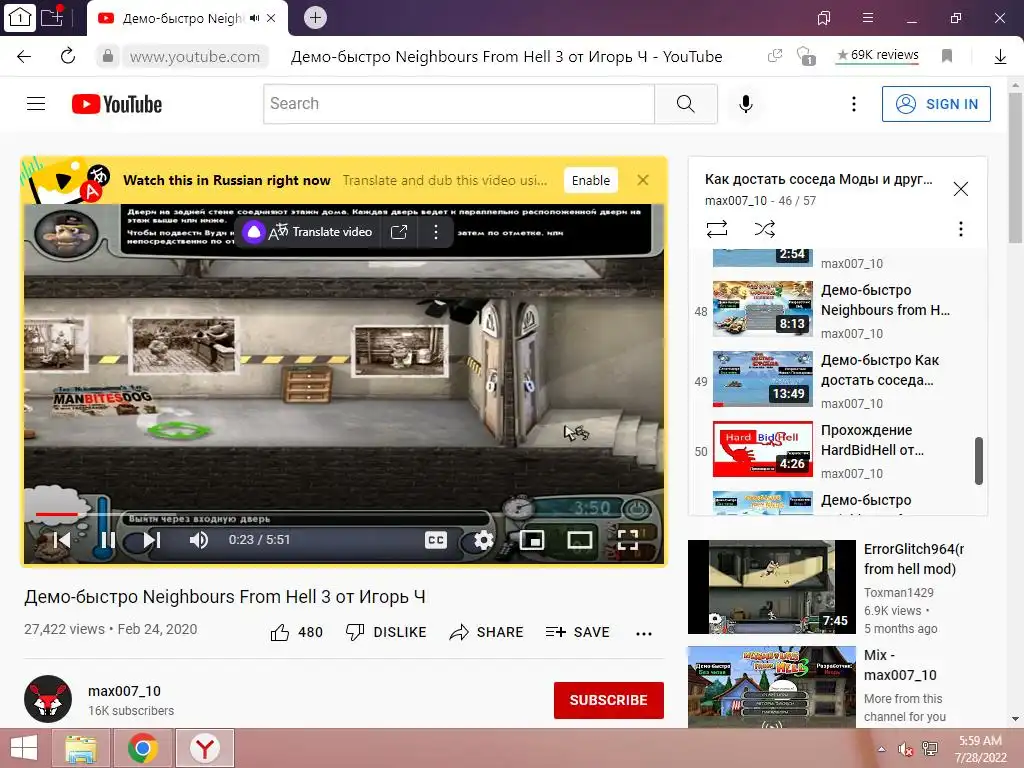The image size is (1024, 768).
Task: Close the playlist panel
Action: pos(960,189)
